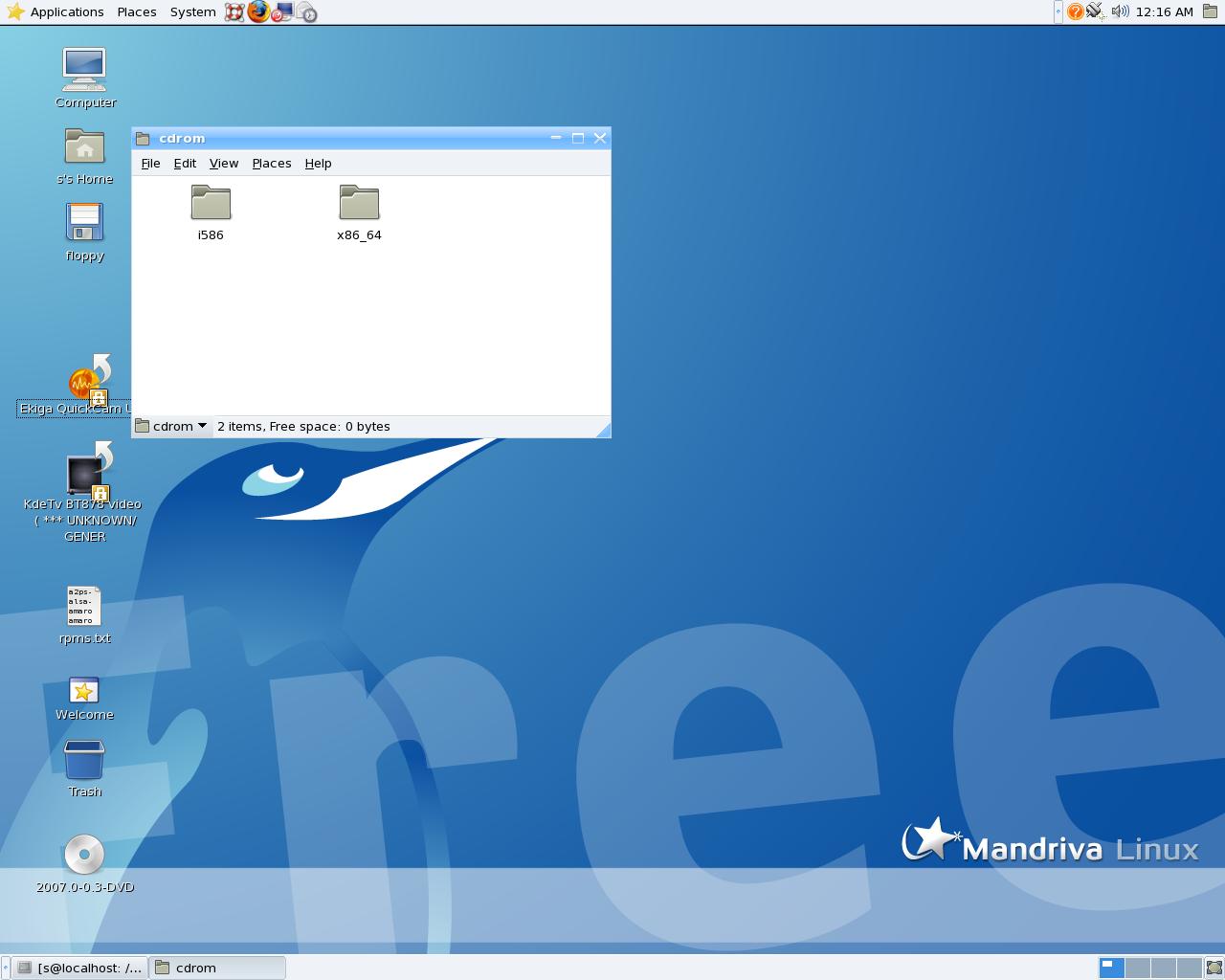Image resolution: width=1225 pixels, height=980 pixels.
Task: Open the System menu in top panel
Action: 192,11
